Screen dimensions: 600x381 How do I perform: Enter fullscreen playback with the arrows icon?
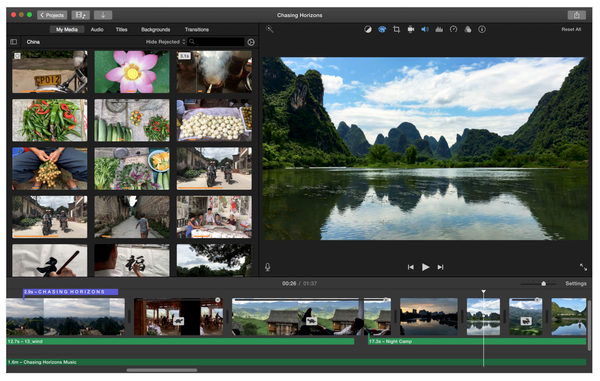point(583,267)
